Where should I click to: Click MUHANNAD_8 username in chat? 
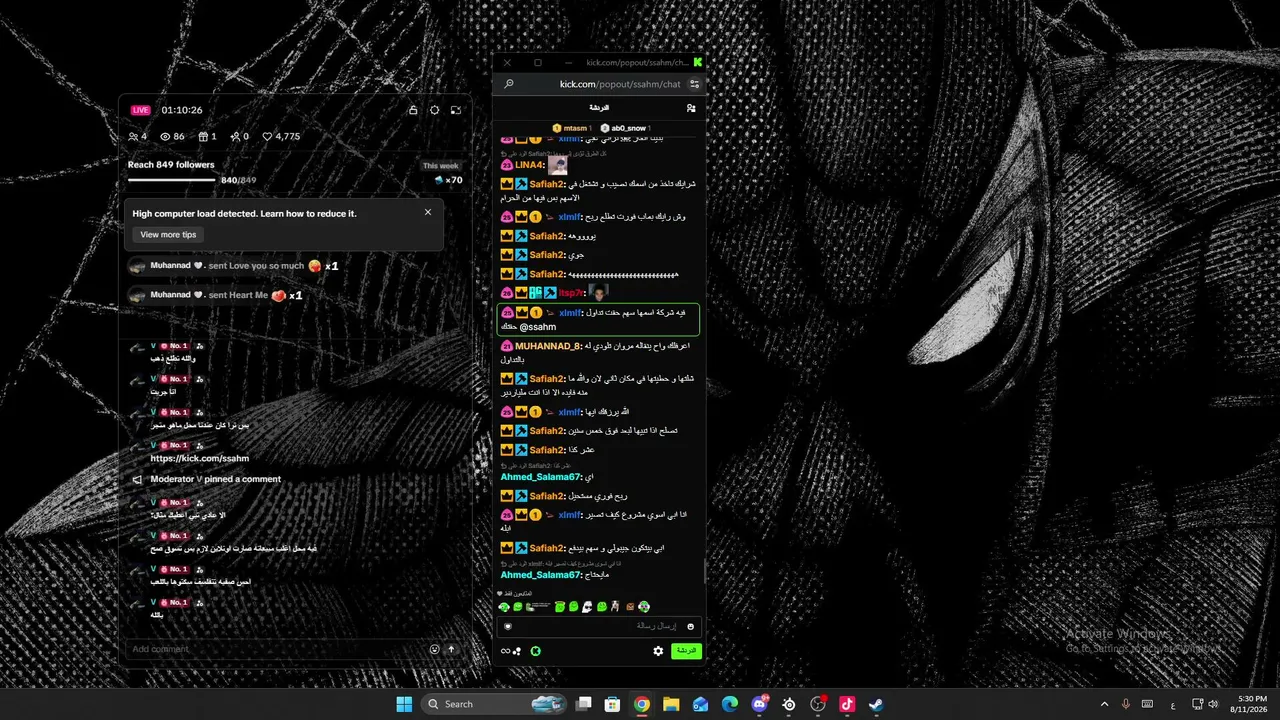pos(548,346)
